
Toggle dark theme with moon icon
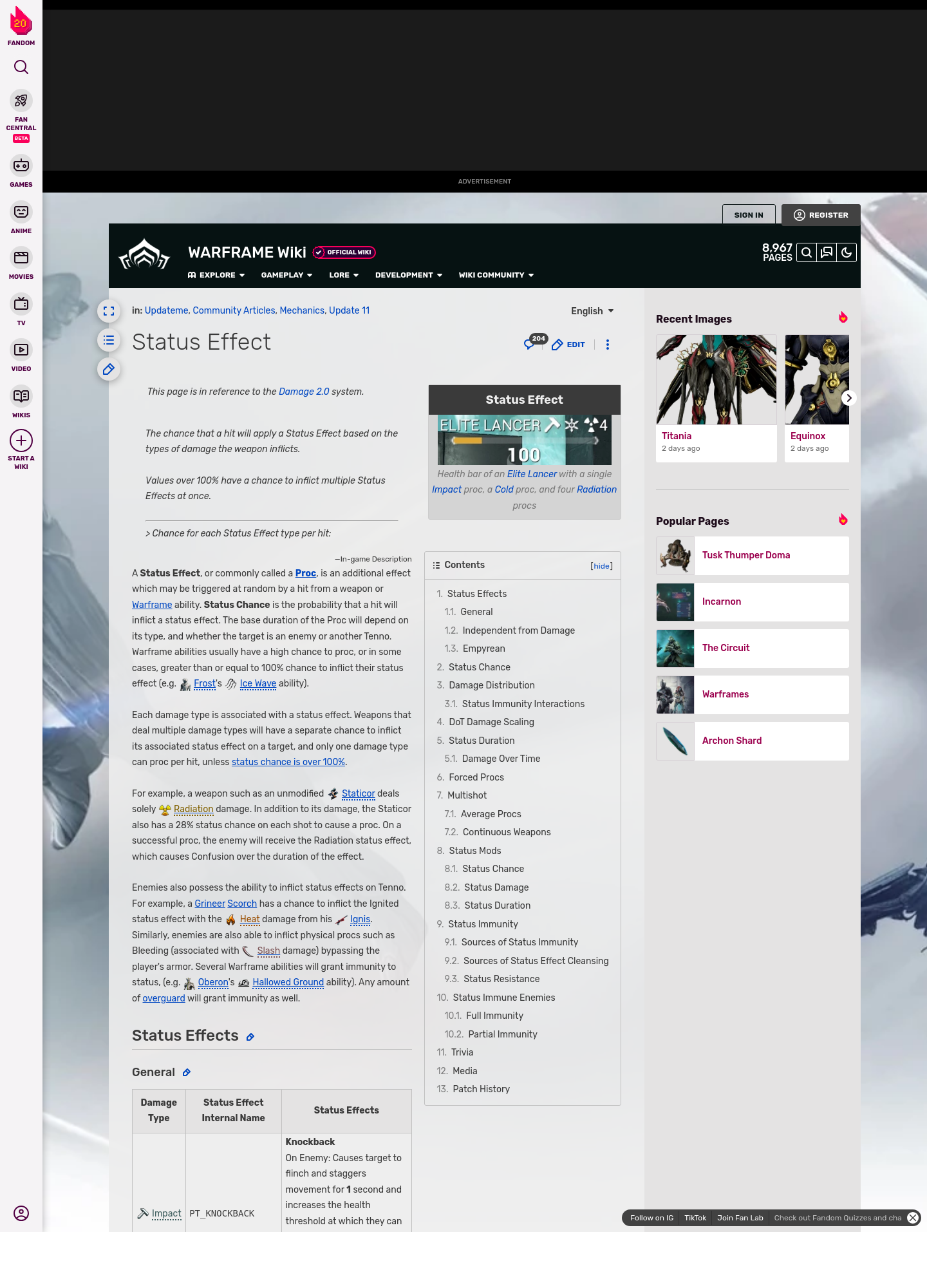point(847,252)
